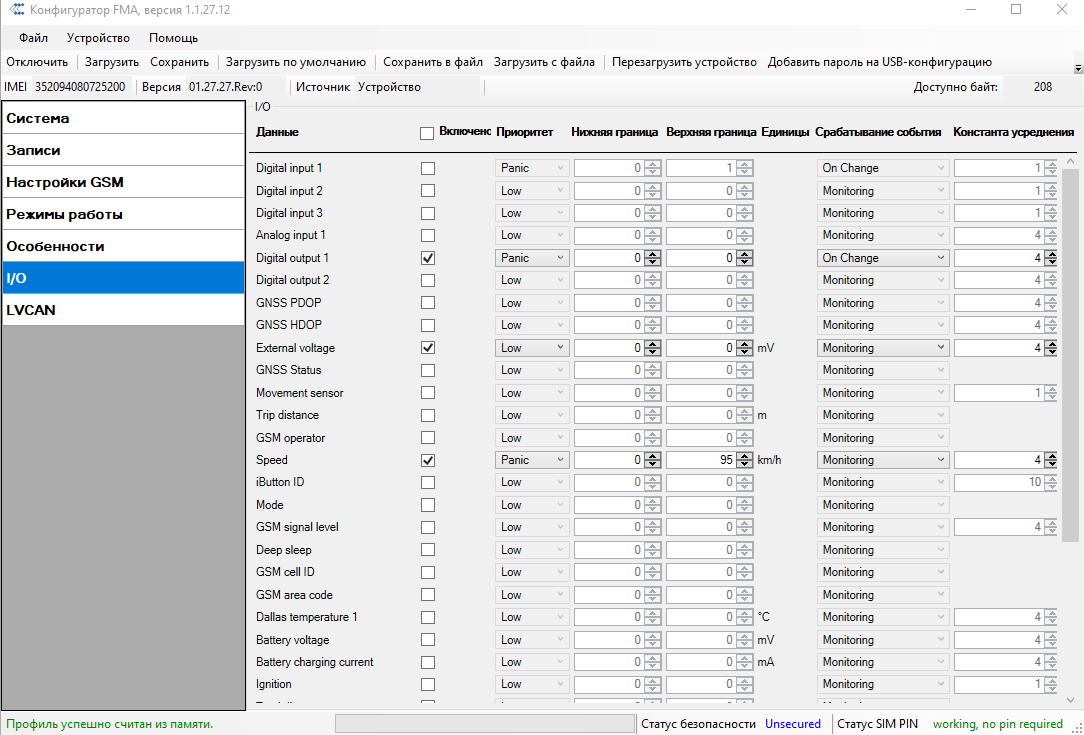Click the toolbar overflow arrow icon
The width and height of the screenshot is (1084, 735).
(1078, 68)
